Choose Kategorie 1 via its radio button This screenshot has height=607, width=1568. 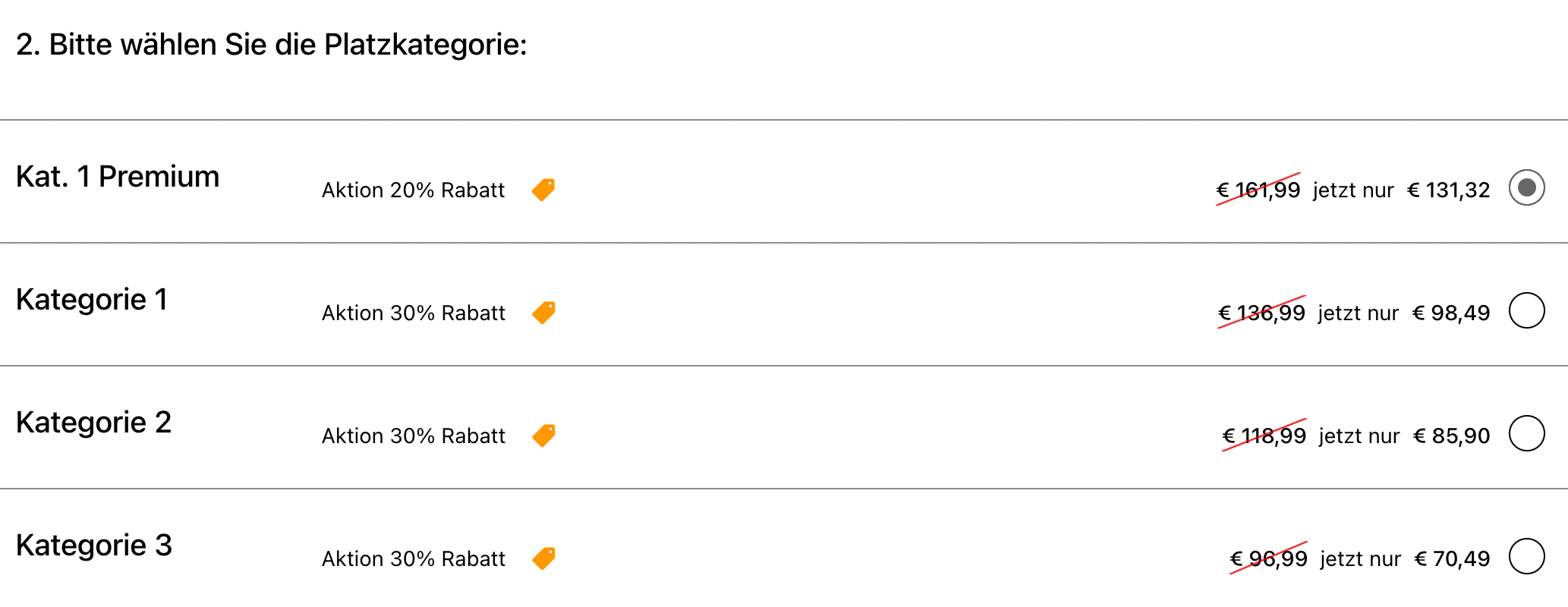pyautogui.click(x=1526, y=310)
